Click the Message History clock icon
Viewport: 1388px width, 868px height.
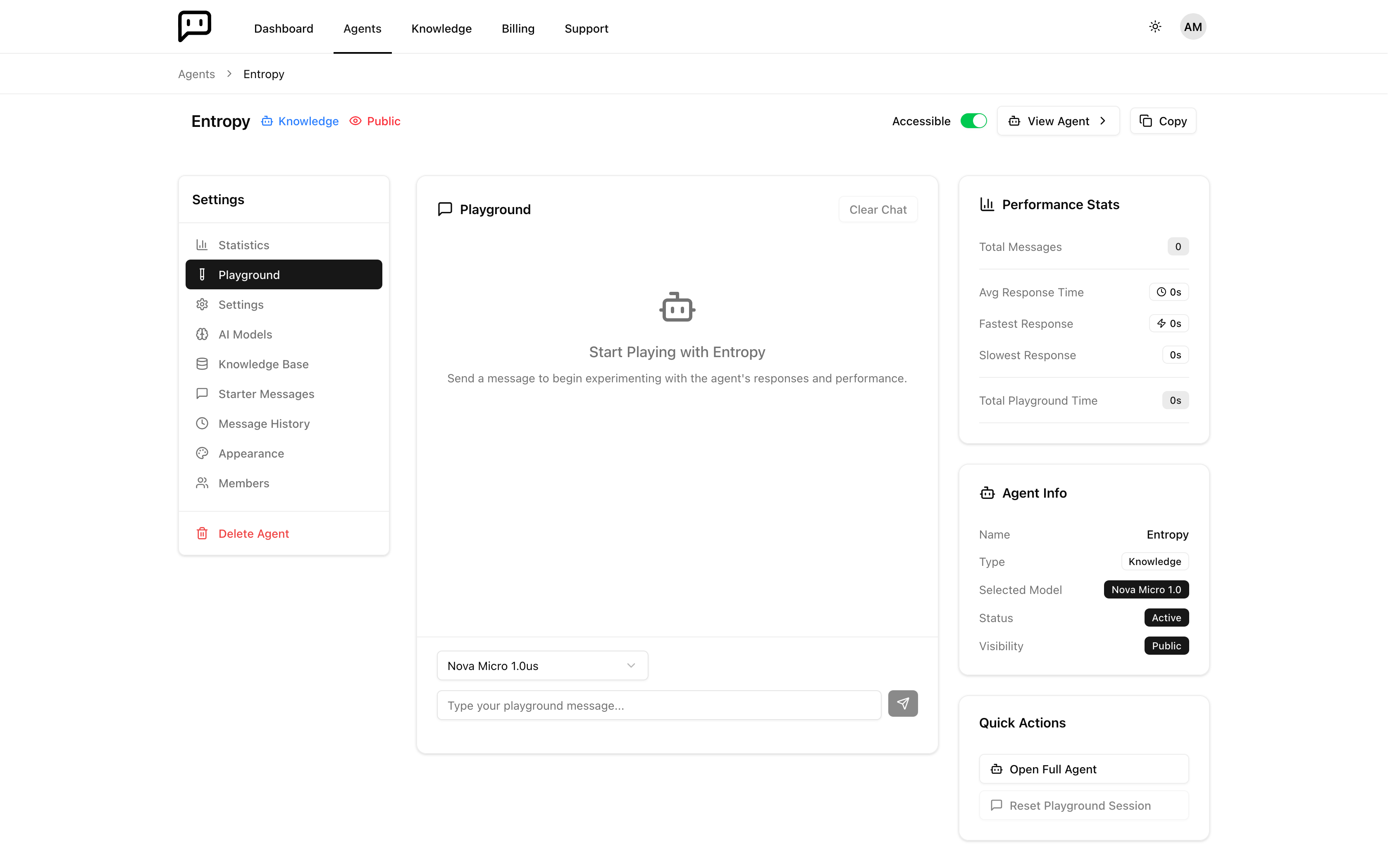click(202, 424)
